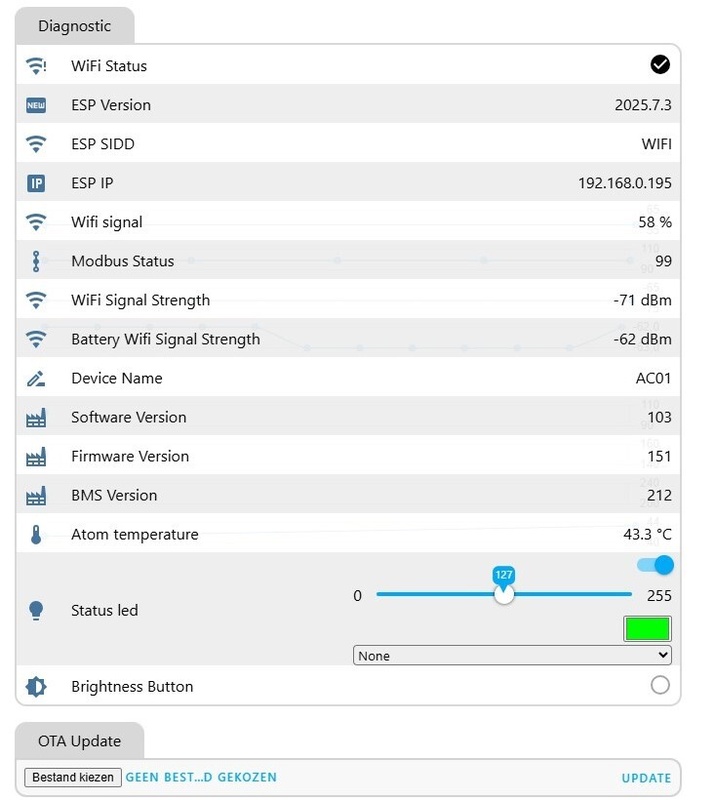
Task: Click the Status led brightness slider handle
Action: (x=504, y=594)
